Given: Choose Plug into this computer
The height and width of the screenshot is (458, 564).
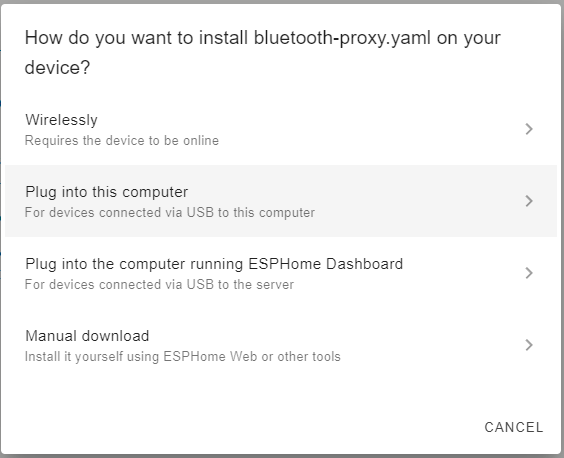Looking at the screenshot, I should 281,201.
